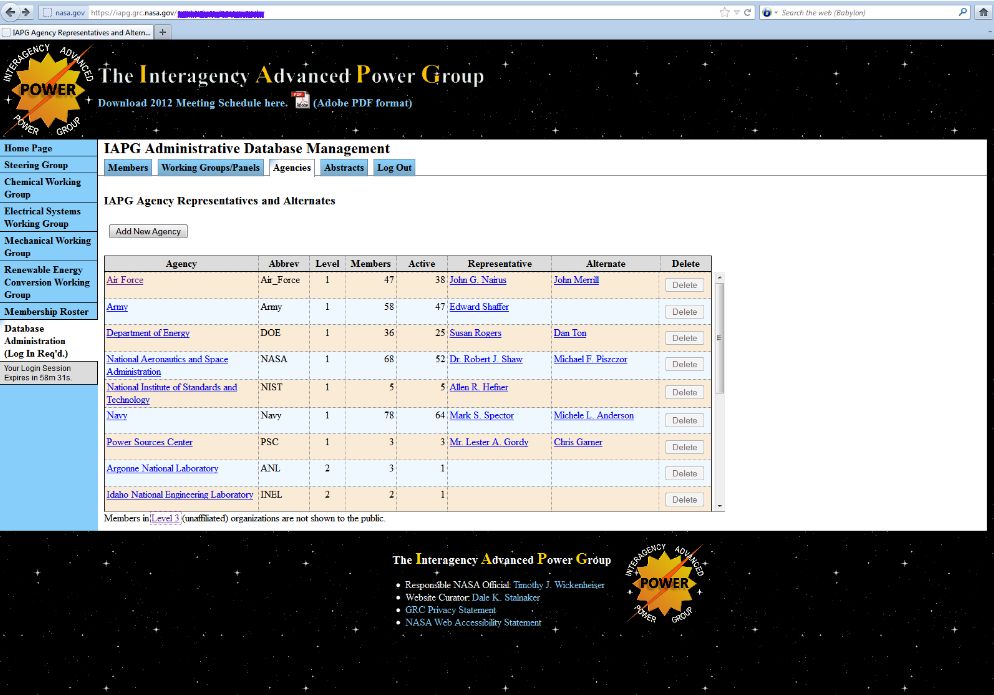Click the table scrollbar down arrow
The image size is (994, 695).
719,506
